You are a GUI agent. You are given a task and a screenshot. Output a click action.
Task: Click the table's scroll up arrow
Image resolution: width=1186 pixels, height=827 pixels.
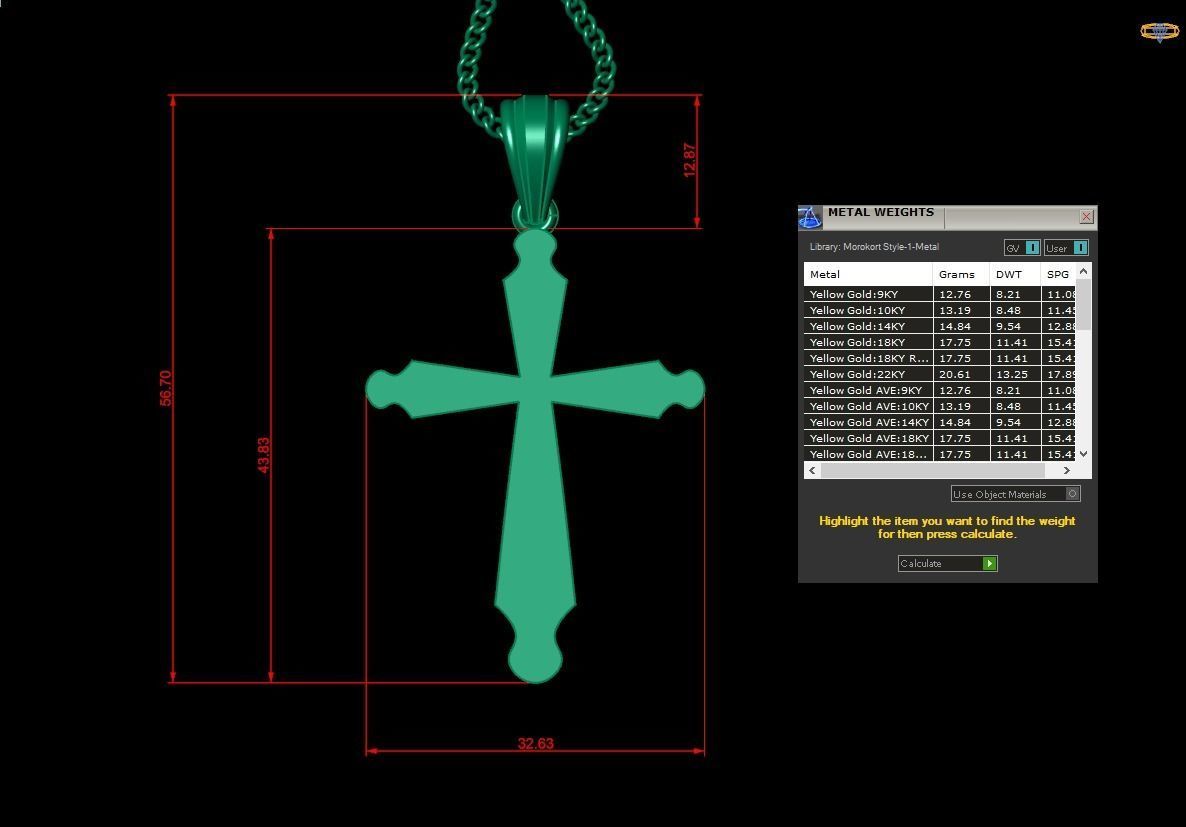click(1083, 271)
